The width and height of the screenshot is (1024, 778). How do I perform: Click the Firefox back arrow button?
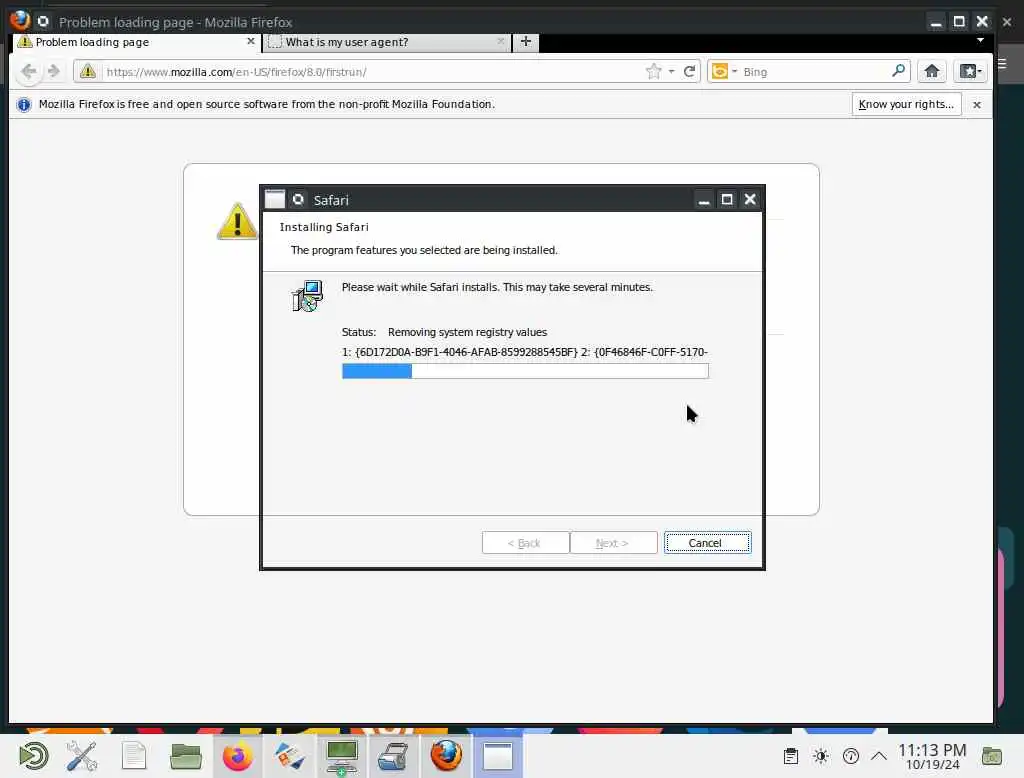(x=28, y=71)
